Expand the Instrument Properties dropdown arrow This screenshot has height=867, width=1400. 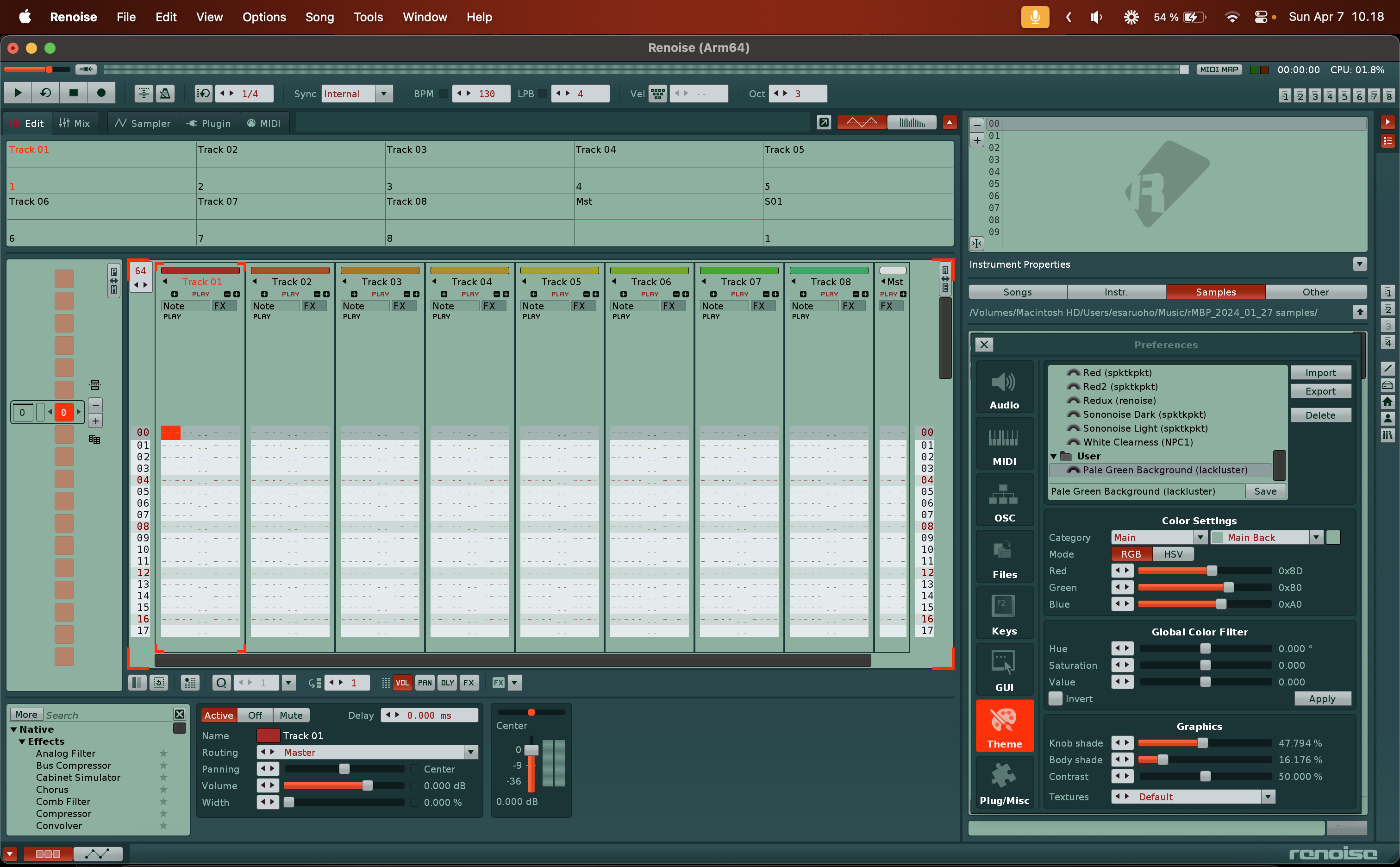click(1359, 264)
